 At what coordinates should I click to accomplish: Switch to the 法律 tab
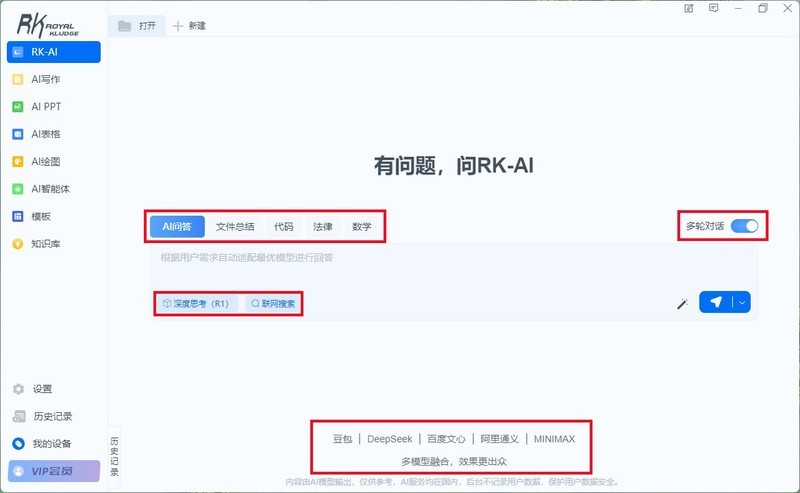(x=322, y=227)
